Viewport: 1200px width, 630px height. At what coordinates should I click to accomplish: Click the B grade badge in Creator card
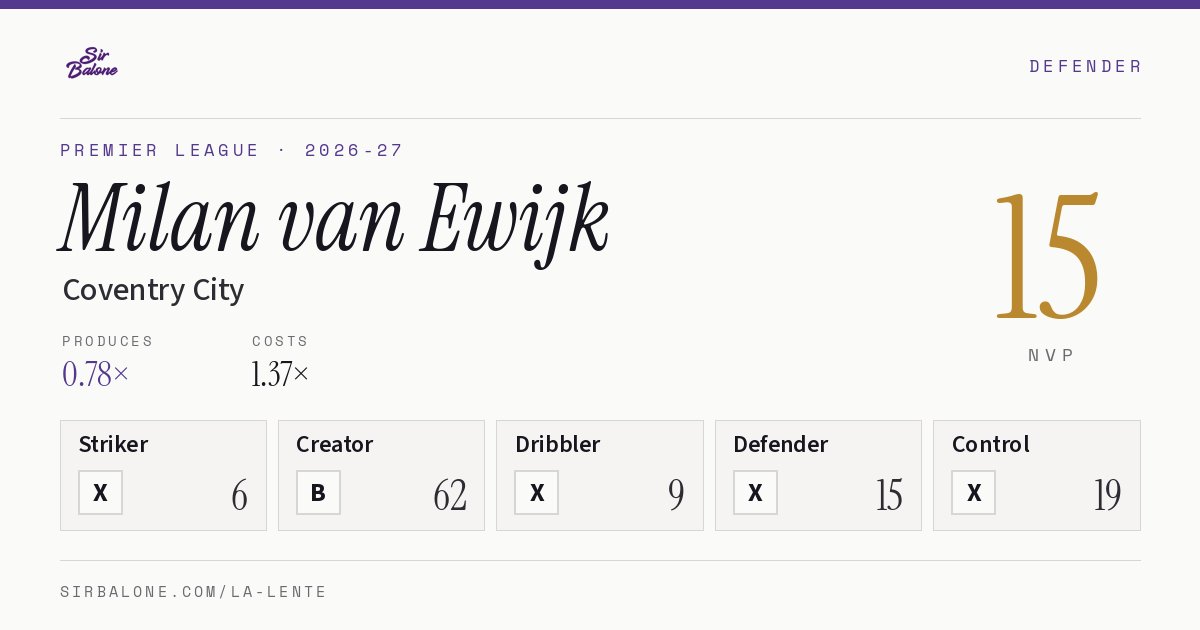[318, 493]
